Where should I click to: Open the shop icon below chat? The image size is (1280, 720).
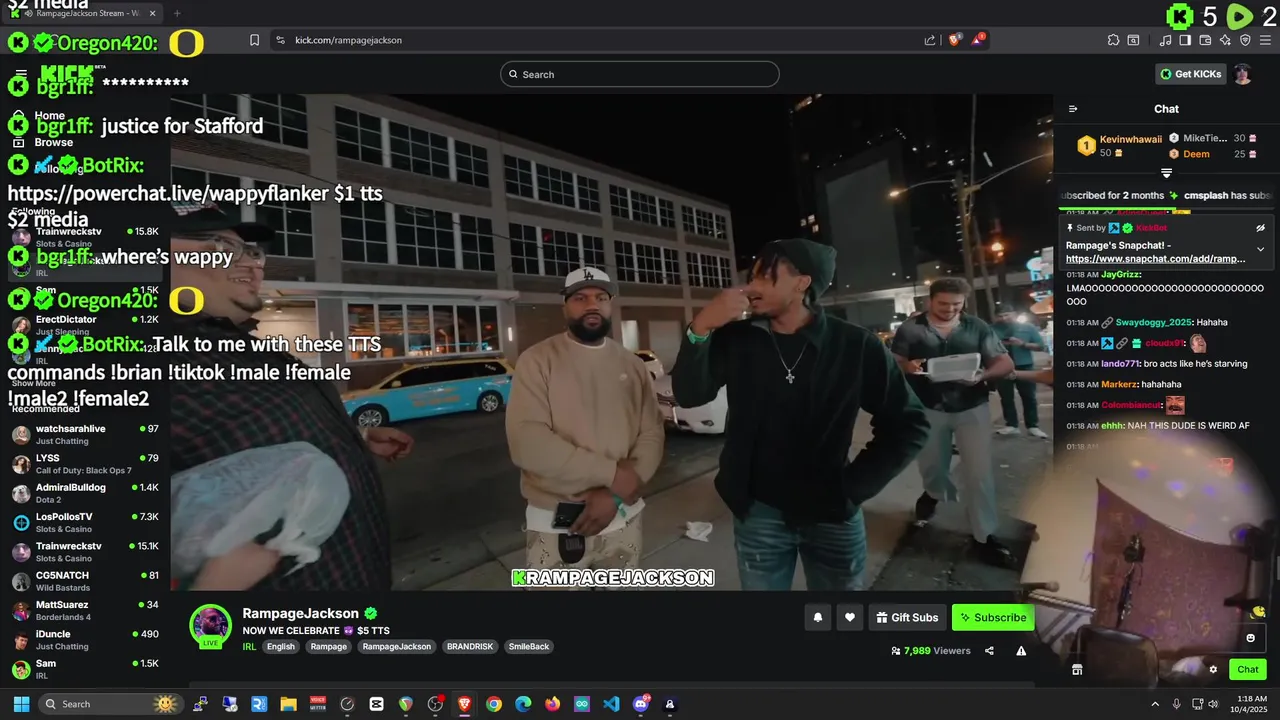coord(1077,670)
